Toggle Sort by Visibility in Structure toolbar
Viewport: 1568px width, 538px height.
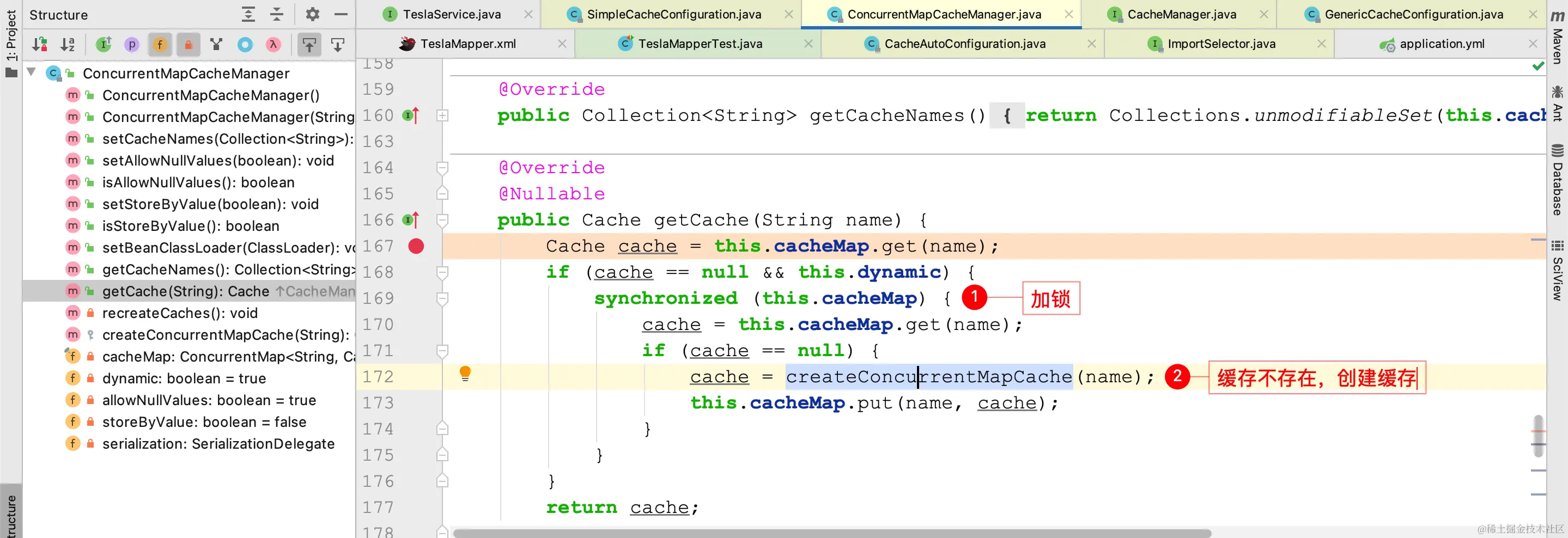click(x=40, y=45)
